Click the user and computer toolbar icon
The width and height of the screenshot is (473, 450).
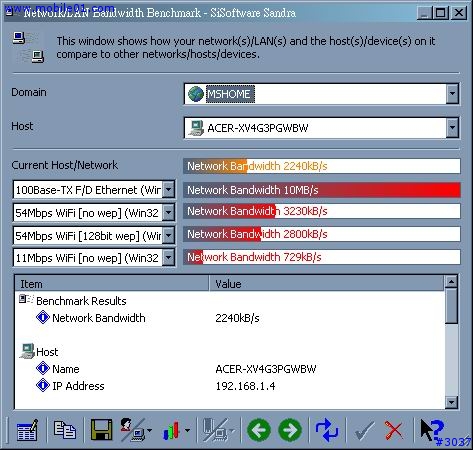[x=132, y=430]
